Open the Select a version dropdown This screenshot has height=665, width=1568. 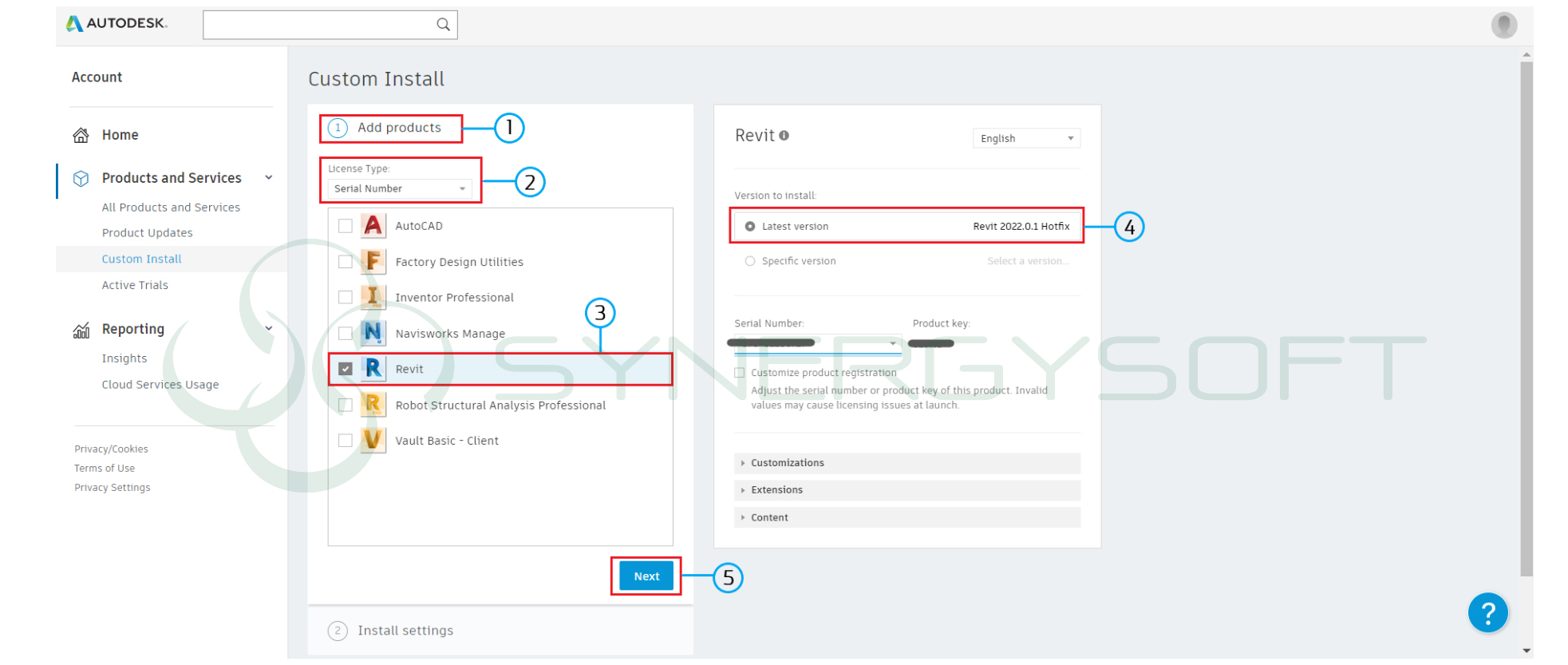point(1028,261)
